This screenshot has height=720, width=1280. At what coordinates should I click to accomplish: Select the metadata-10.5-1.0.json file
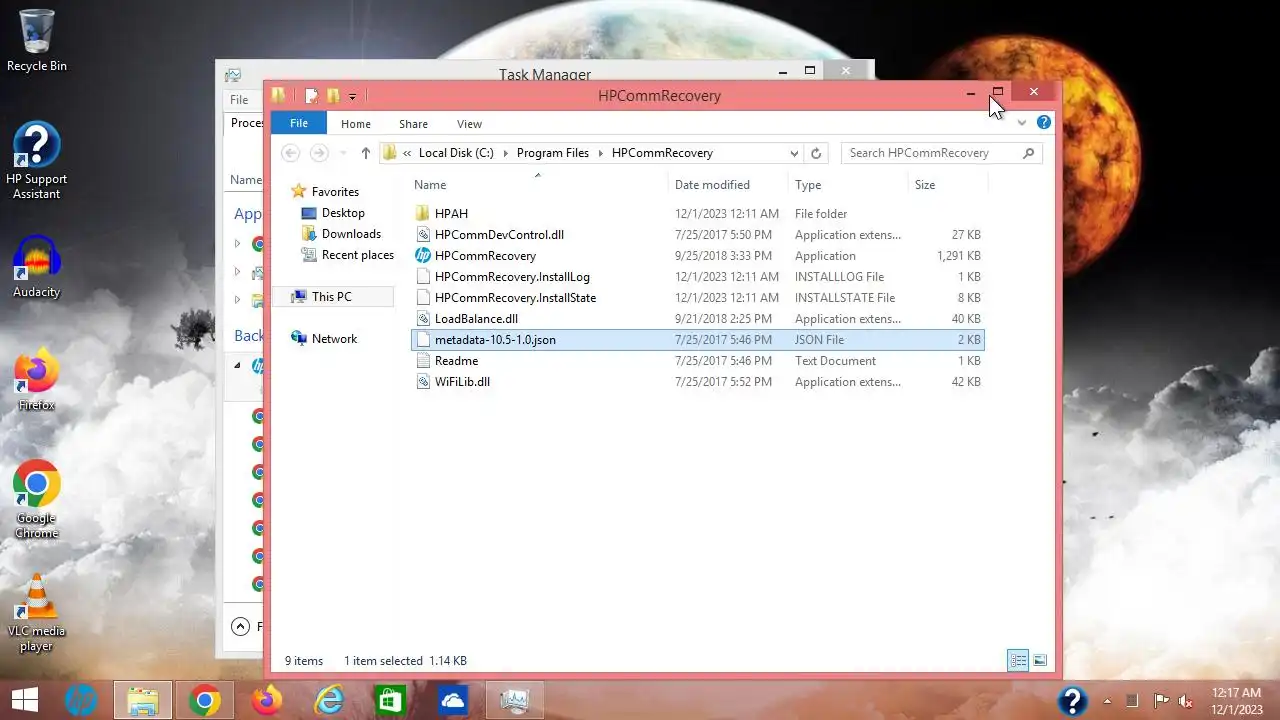click(698, 339)
